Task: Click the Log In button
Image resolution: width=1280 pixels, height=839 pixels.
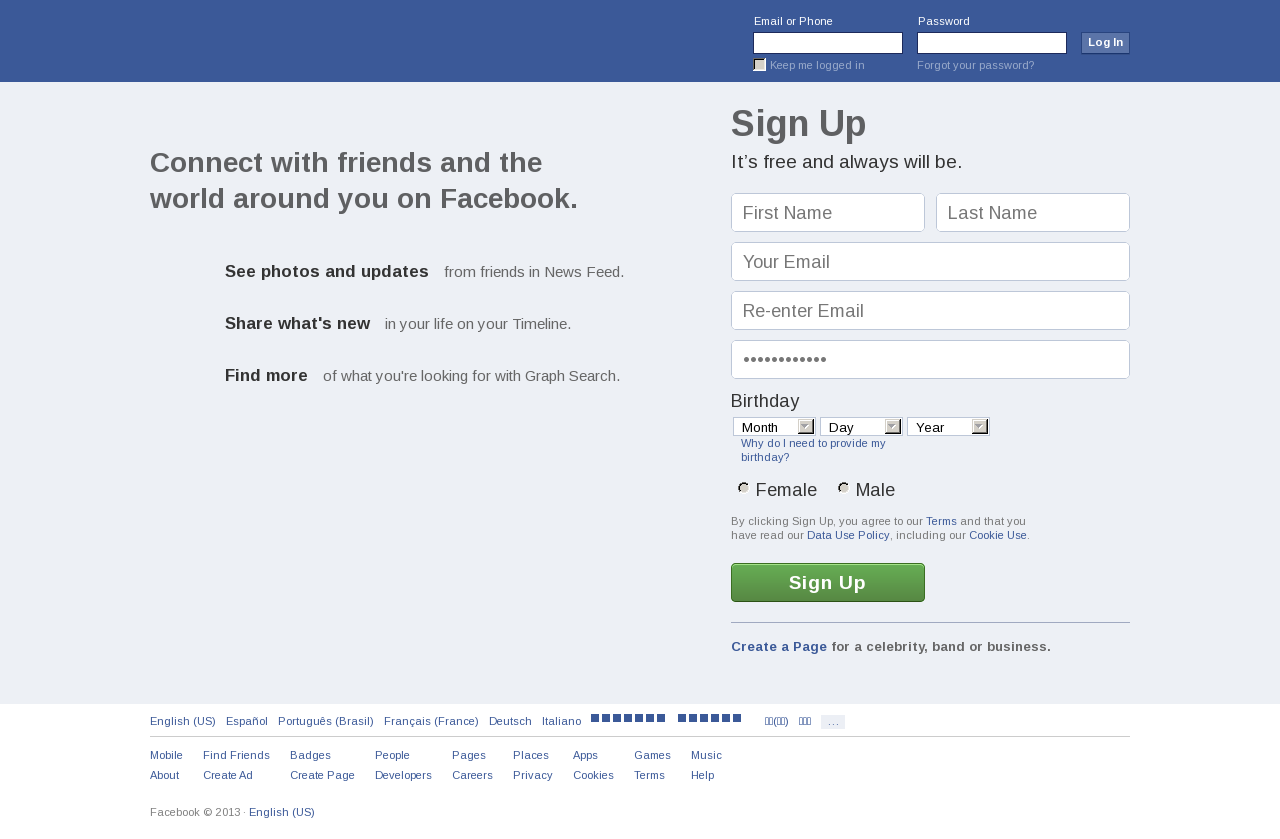Action: tap(1105, 43)
